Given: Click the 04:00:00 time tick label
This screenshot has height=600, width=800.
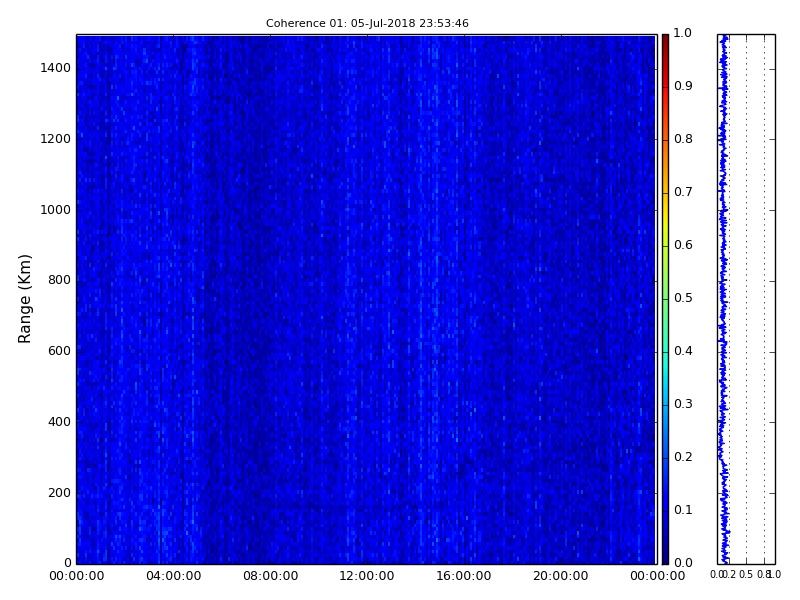Looking at the screenshot, I should [173, 576].
